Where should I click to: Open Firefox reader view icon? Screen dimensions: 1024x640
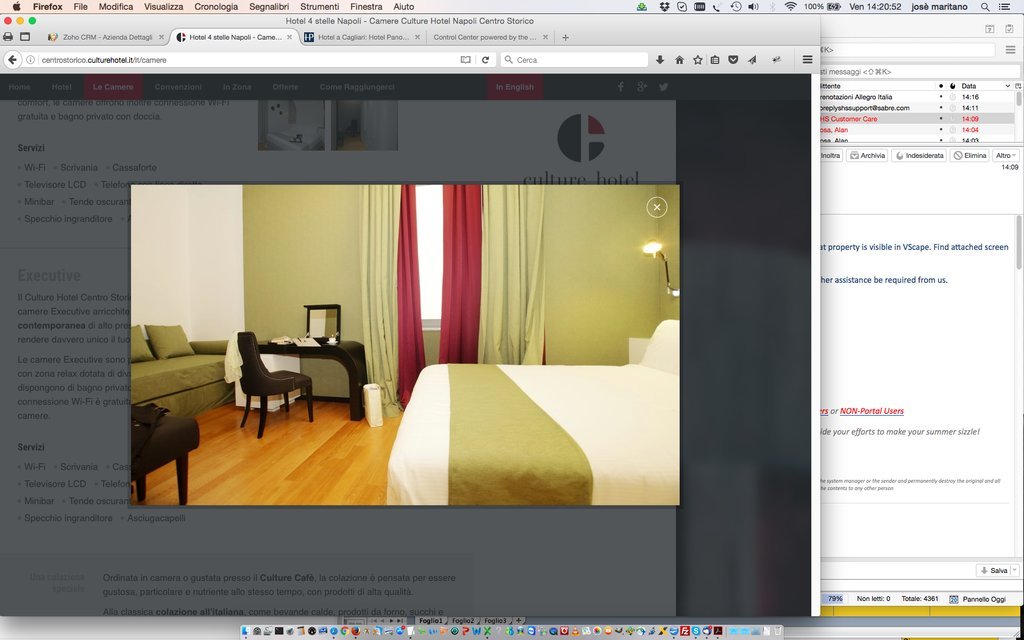[465, 59]
